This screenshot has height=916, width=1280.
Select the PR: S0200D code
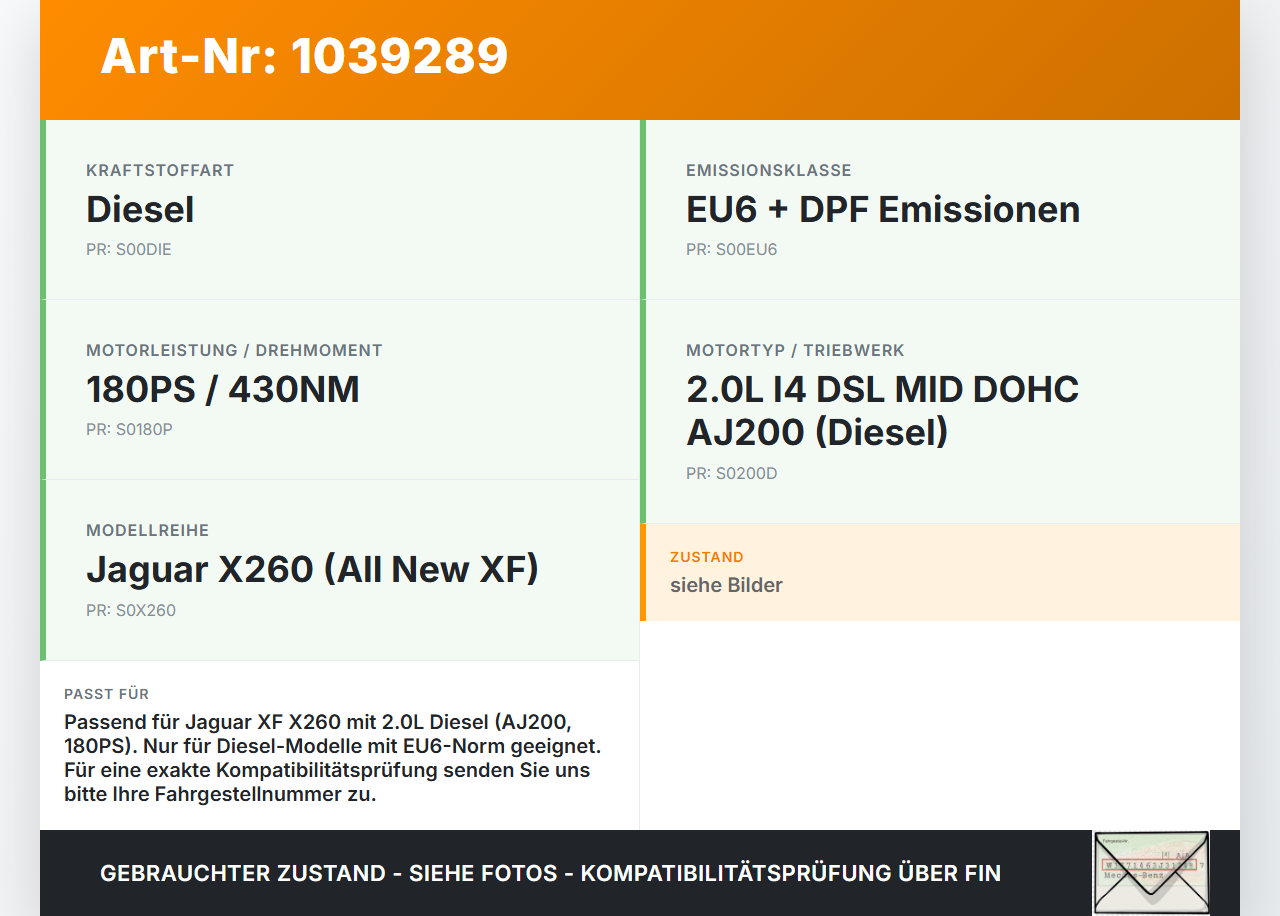click(x=731, y=473)
